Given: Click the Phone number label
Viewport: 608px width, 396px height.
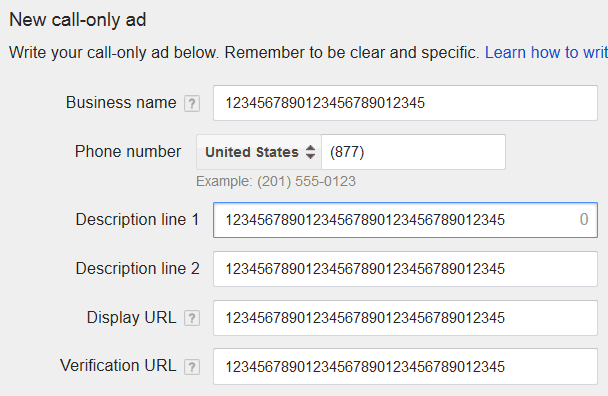Looking at the screenshot, I should pos(128,152).
